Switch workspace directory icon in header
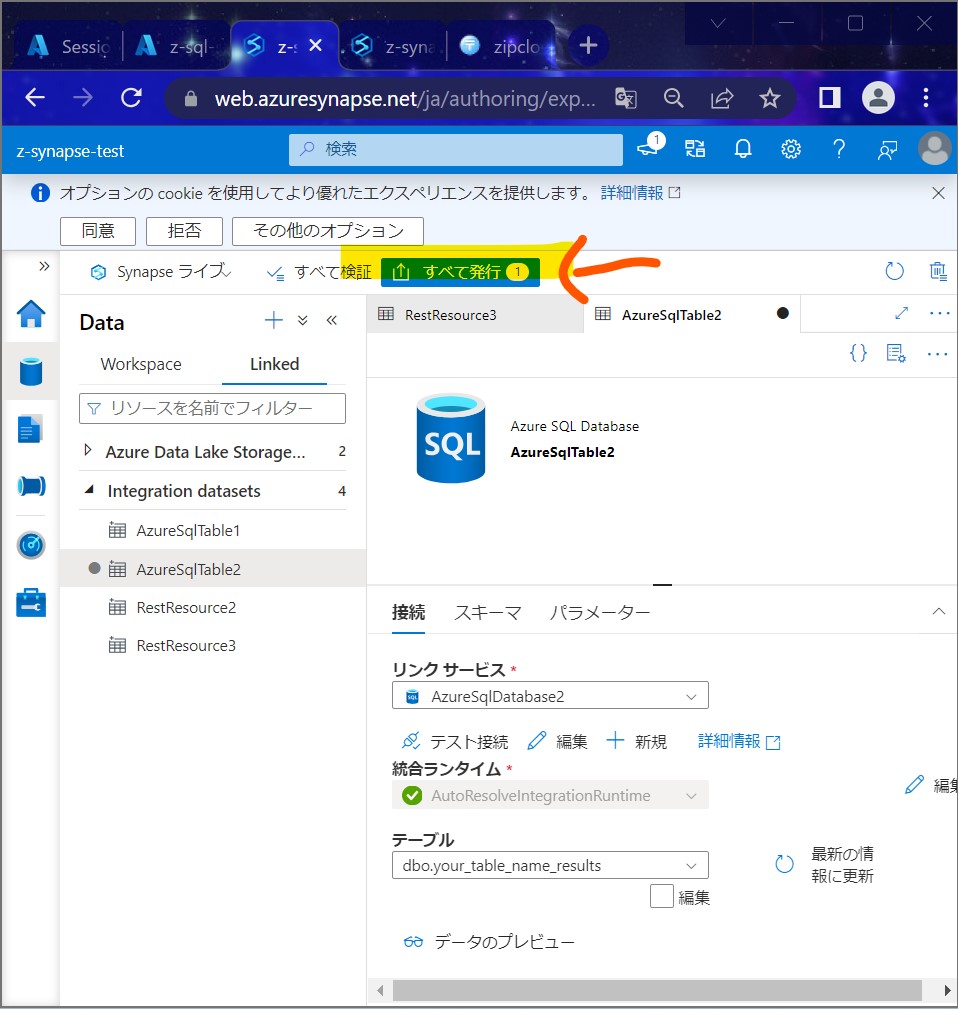The width and height of the screenshot is (958, 1009). point(695,149)
